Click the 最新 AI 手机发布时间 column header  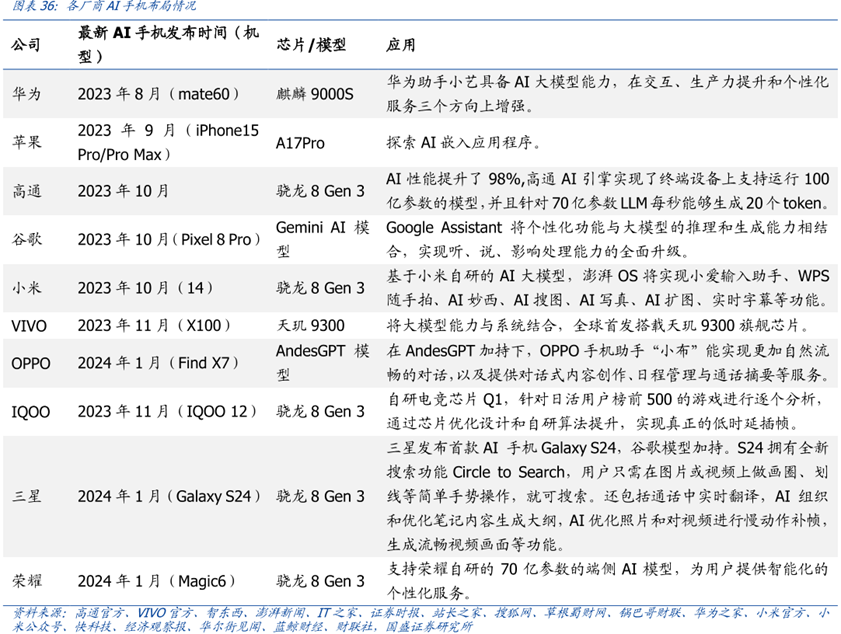tap(168, 46)
